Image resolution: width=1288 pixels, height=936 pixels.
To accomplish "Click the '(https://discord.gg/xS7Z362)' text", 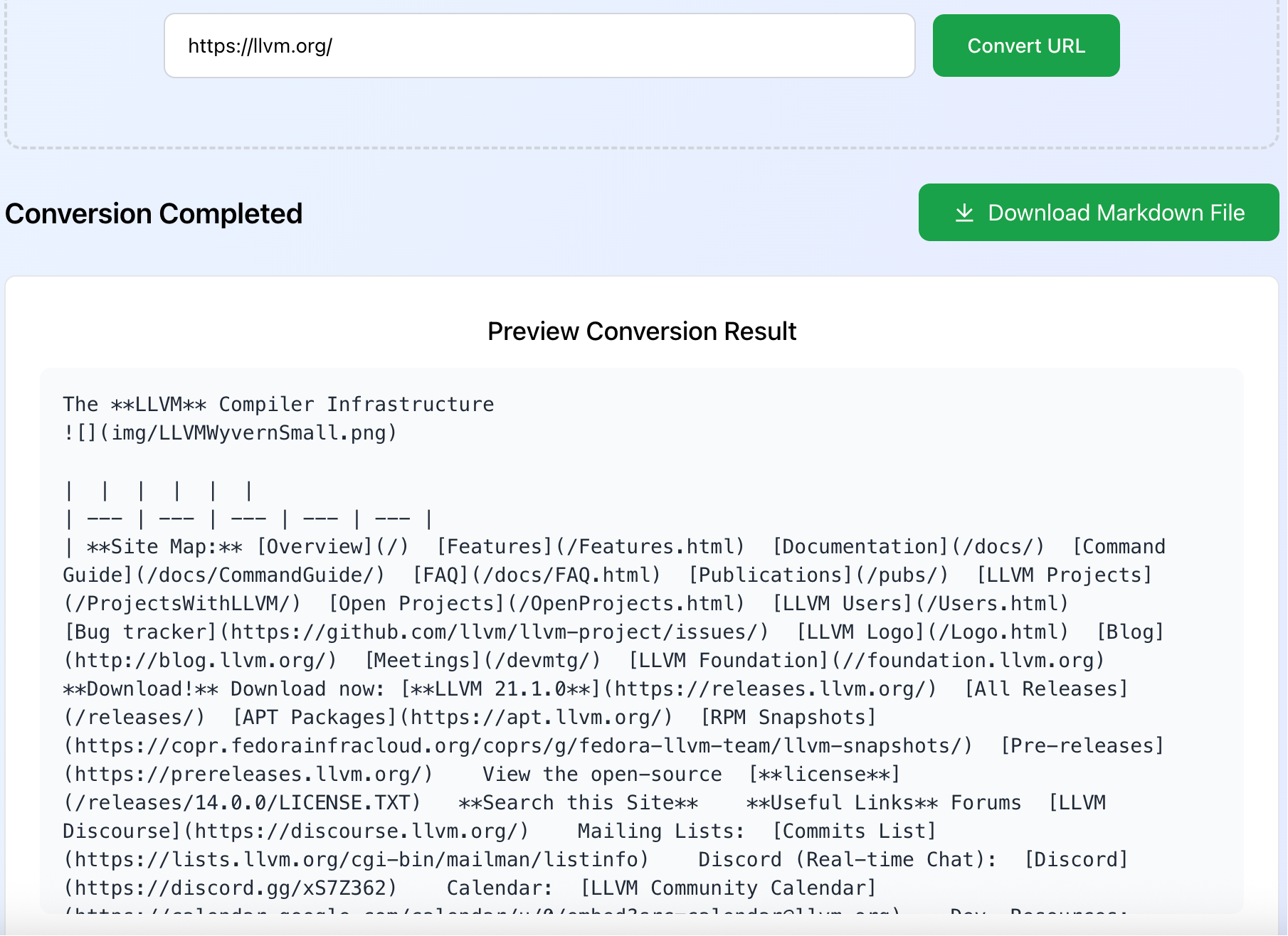I will (230, 888).
